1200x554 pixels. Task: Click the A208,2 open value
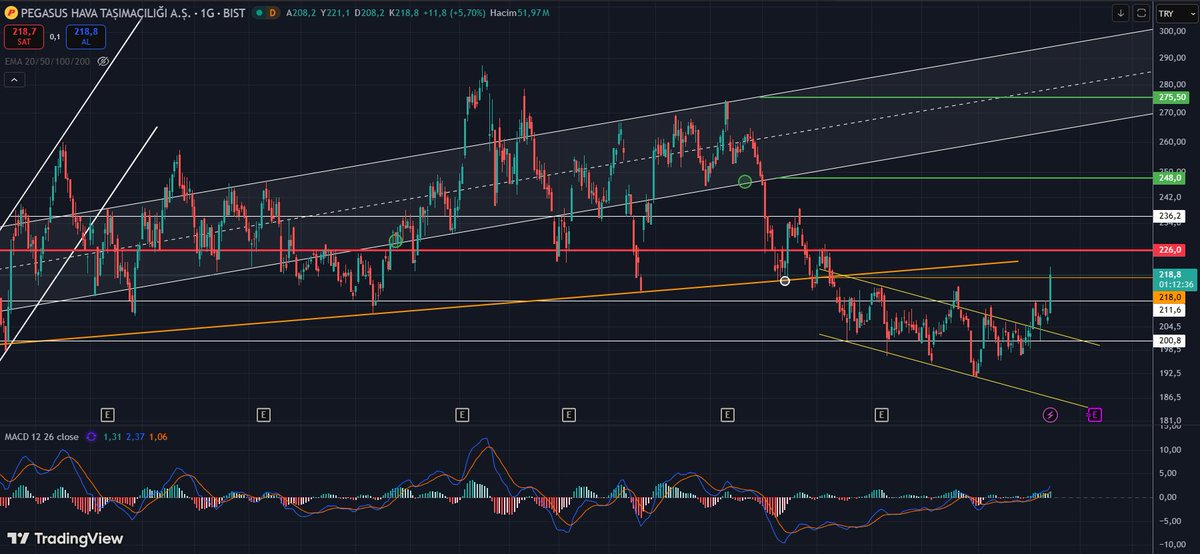coord(300,13)
